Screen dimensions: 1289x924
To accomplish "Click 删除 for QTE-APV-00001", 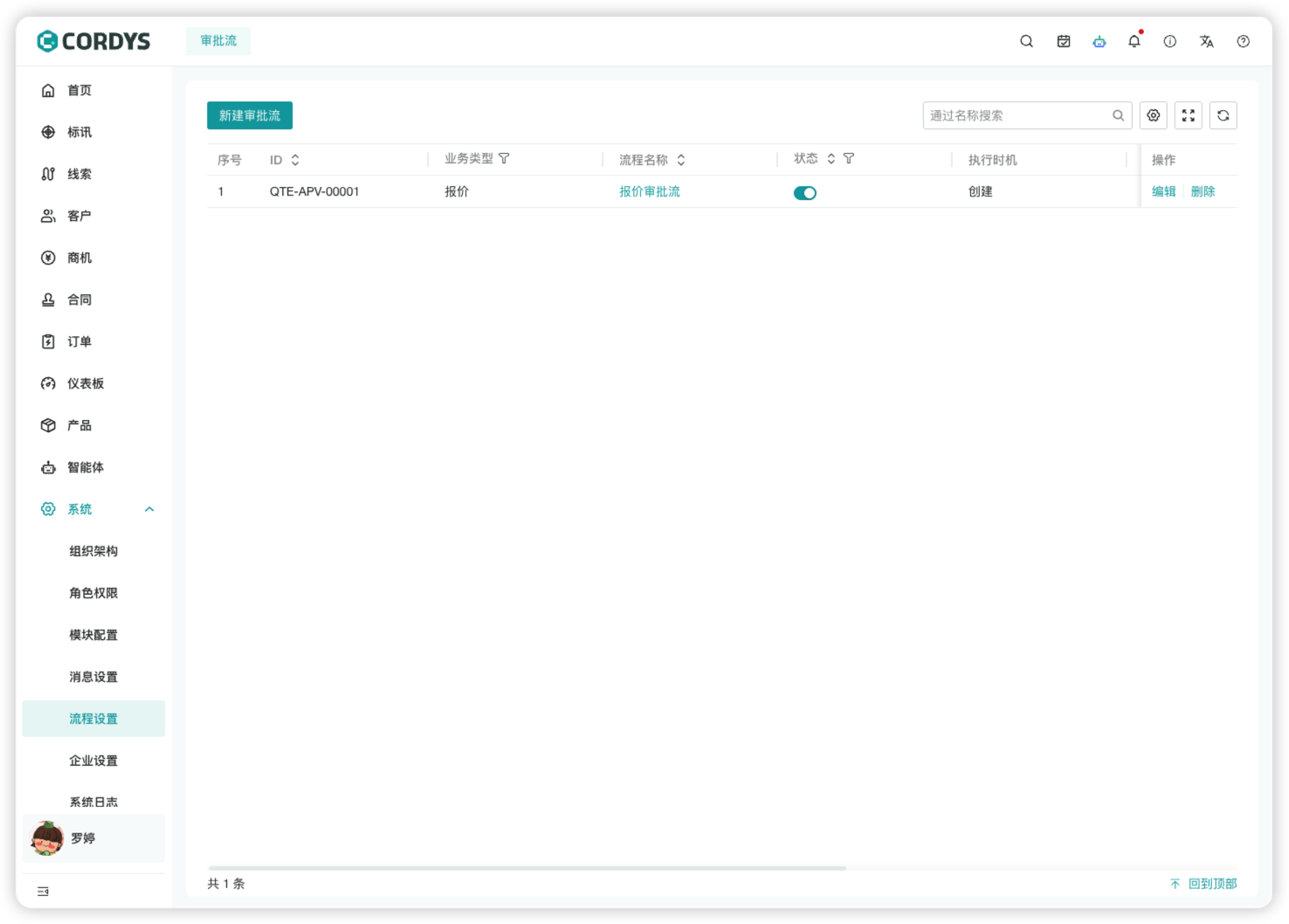I will tap(1203, 191).
